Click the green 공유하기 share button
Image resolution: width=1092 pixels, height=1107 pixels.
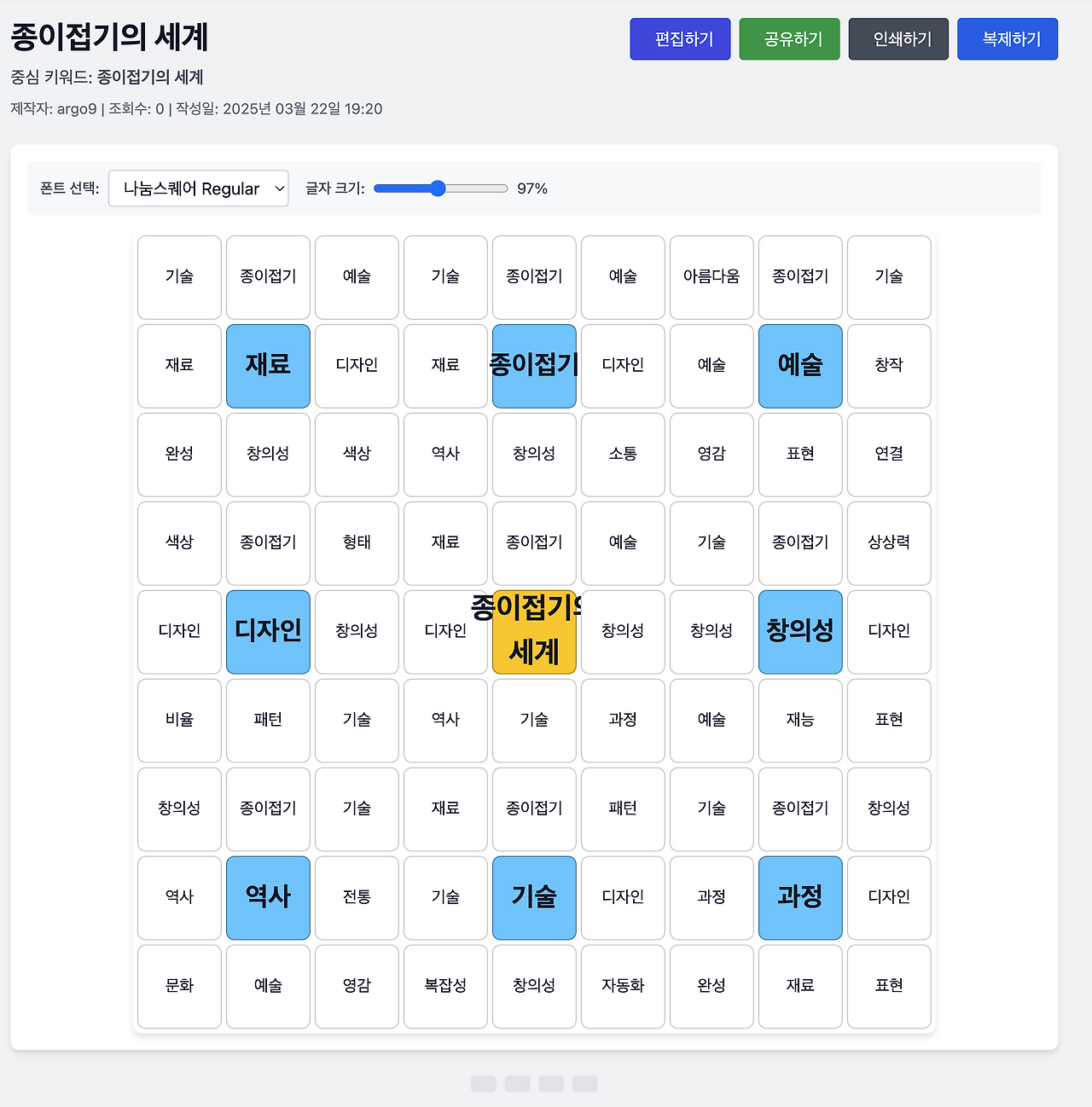pos(789,38)
